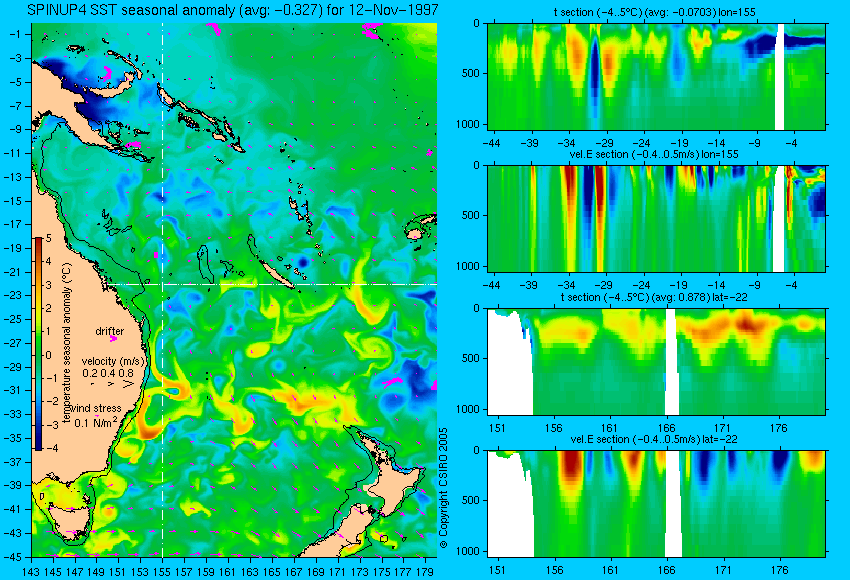Click the '0.2 0.4 0.8' velocity scale values
This screenshot has height=580, width=850.
[108, 373]
